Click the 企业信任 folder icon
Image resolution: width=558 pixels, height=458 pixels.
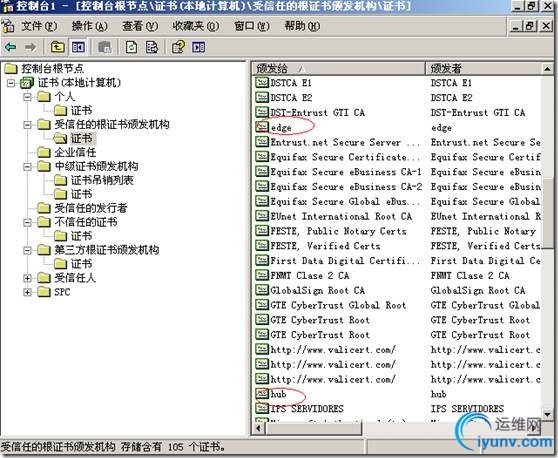[x=44, y=152]
